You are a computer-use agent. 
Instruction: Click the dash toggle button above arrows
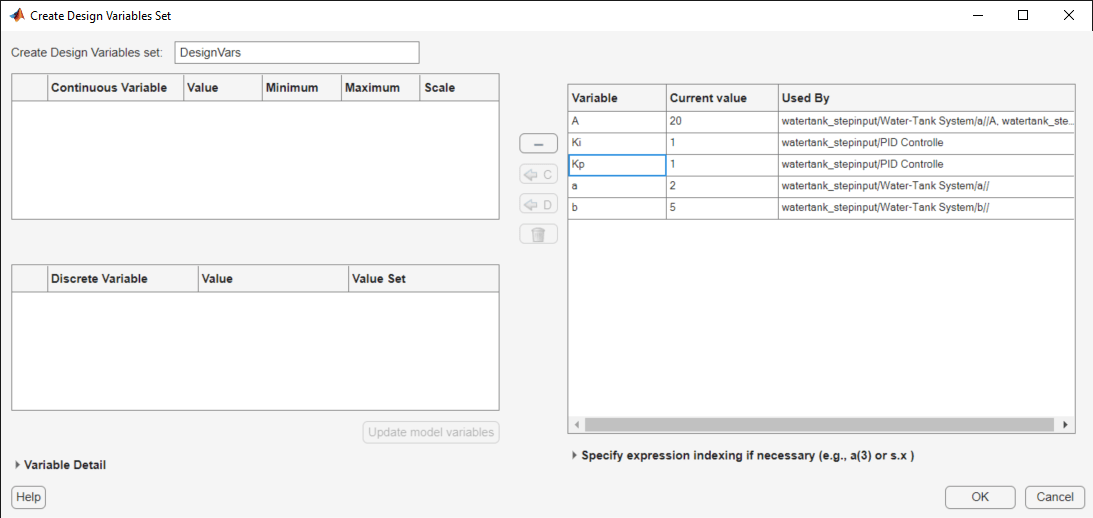tap(538, 145)
